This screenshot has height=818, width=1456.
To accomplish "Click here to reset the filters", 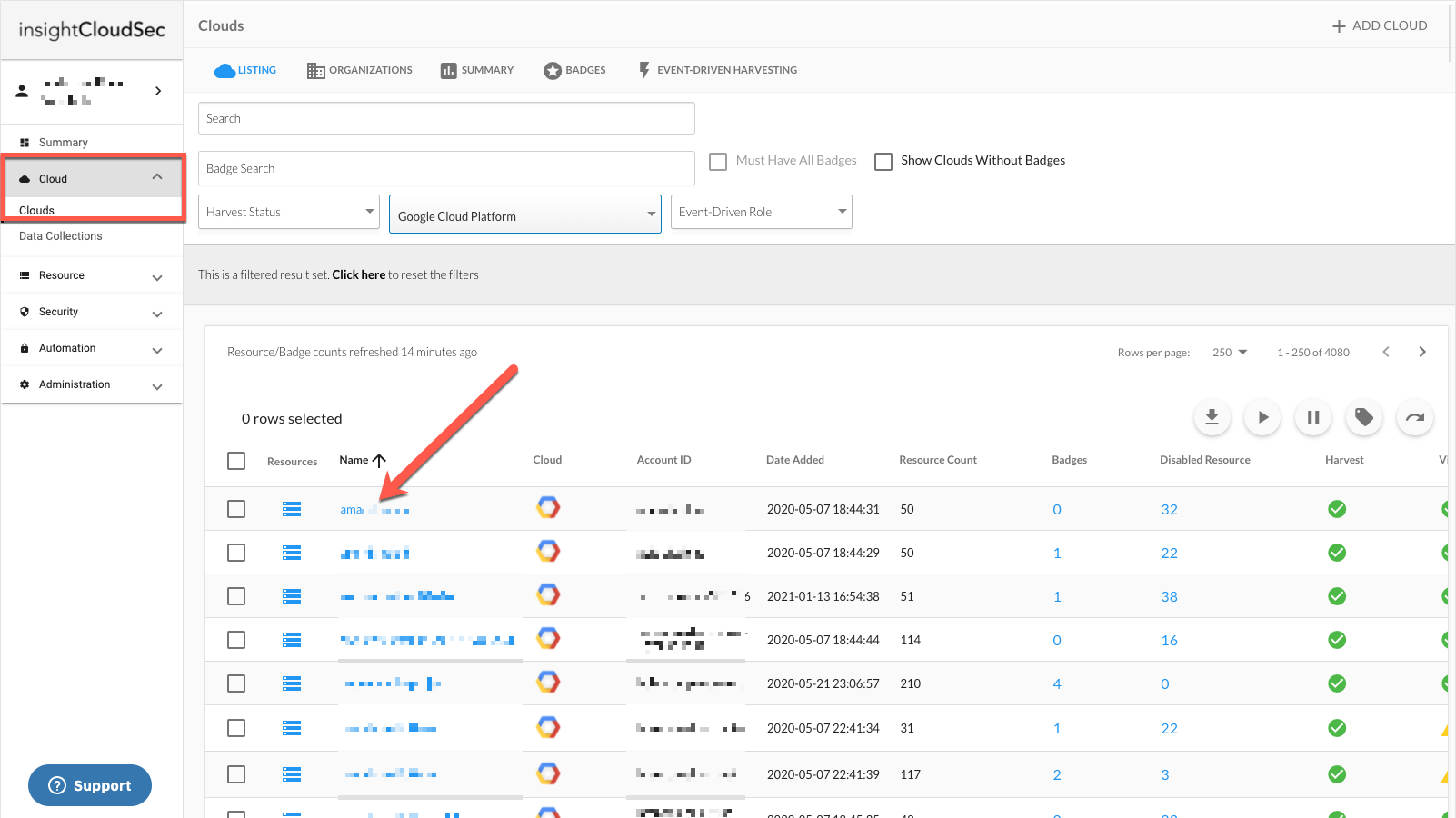I will pos(358,274).
